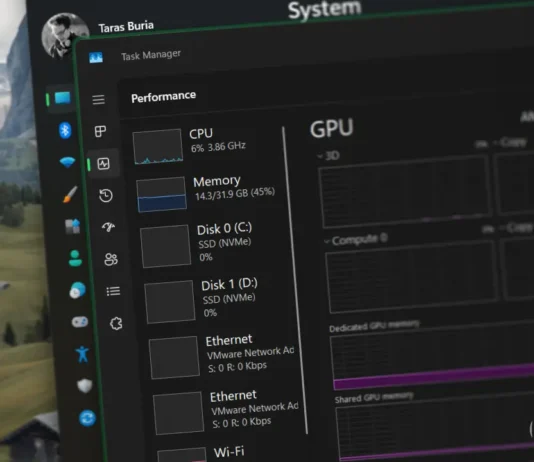534x462 pixels.
Task: Select System category icon in Settings sidebar
Action: (x=63, y=98)
